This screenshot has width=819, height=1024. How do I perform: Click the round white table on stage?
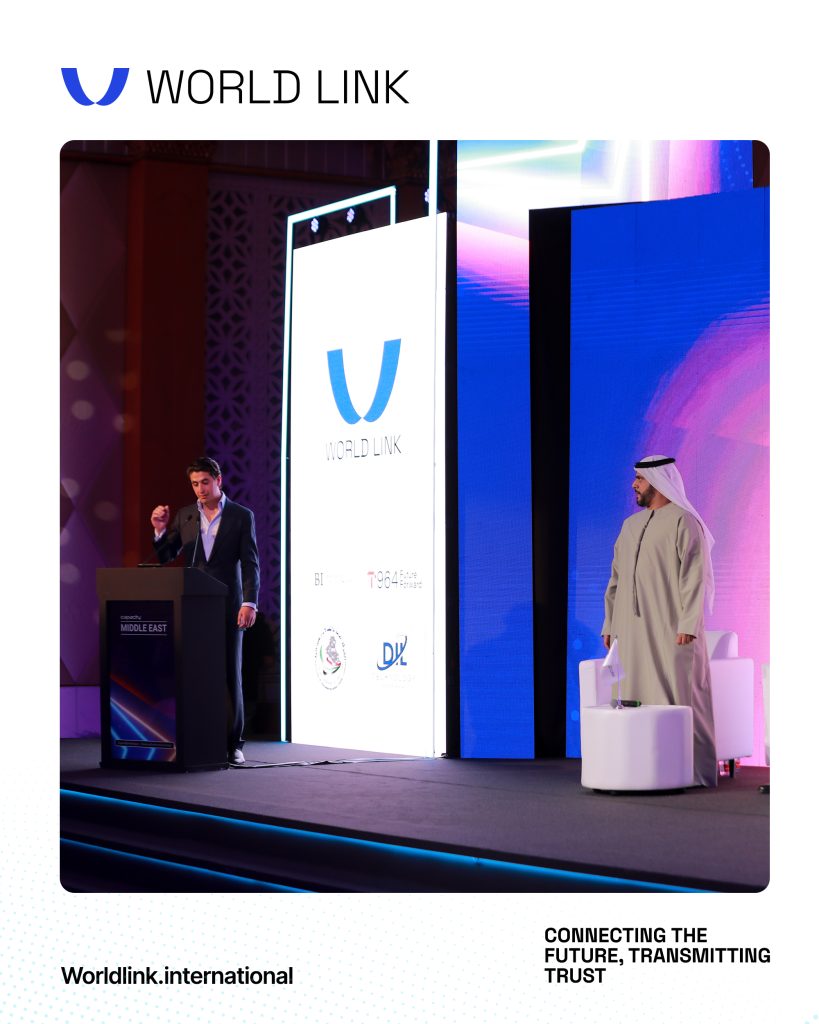(637, 748)
